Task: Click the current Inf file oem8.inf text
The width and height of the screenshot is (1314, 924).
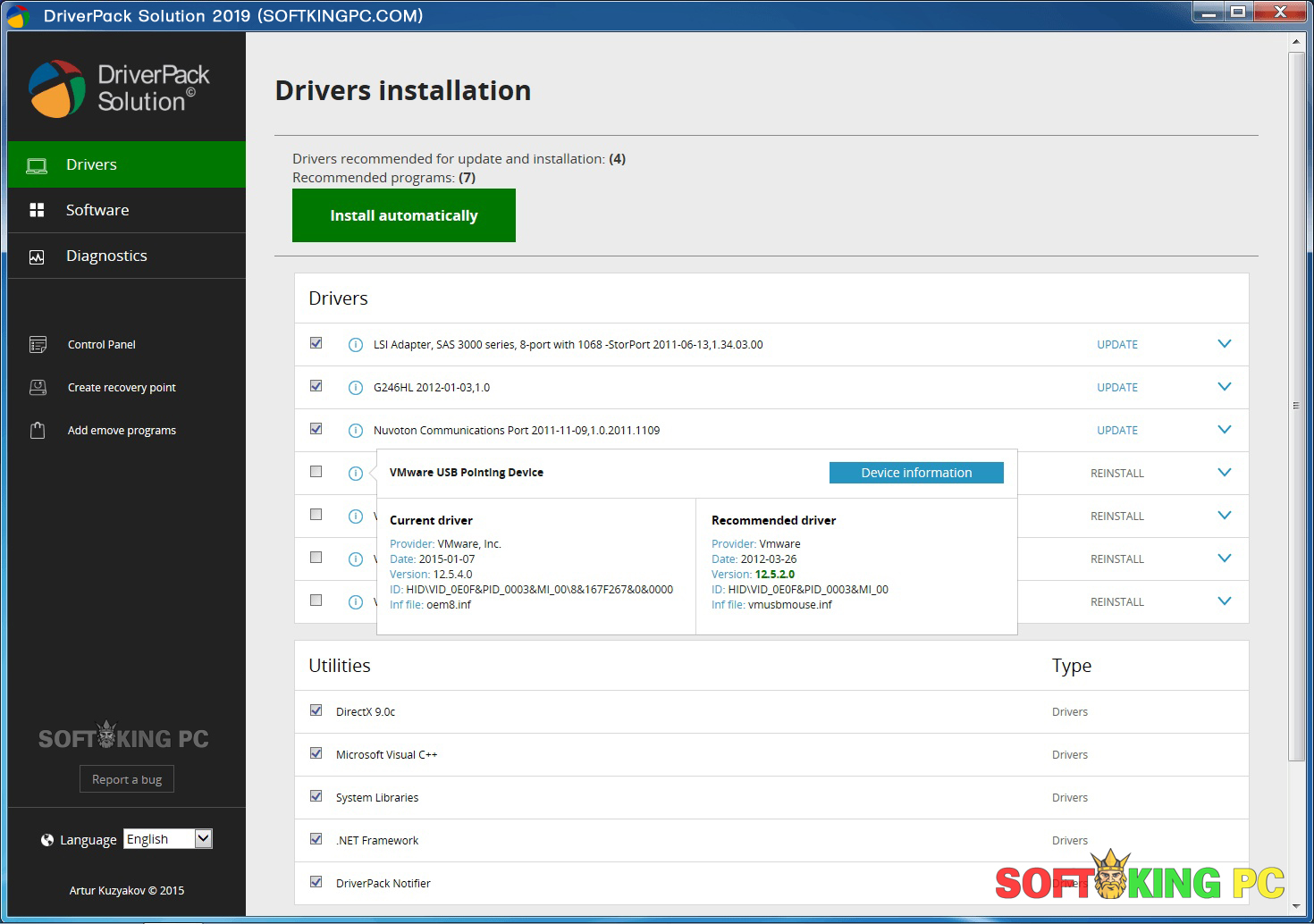Action: click(449, 605)
